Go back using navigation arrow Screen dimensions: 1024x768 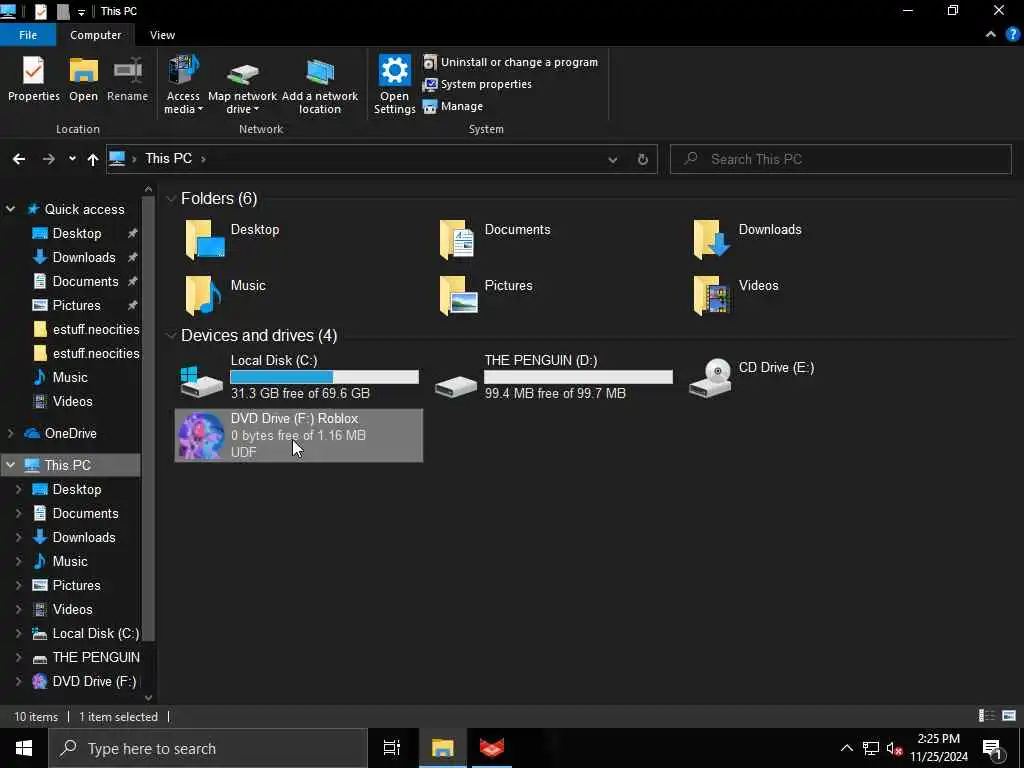point(19,159)
